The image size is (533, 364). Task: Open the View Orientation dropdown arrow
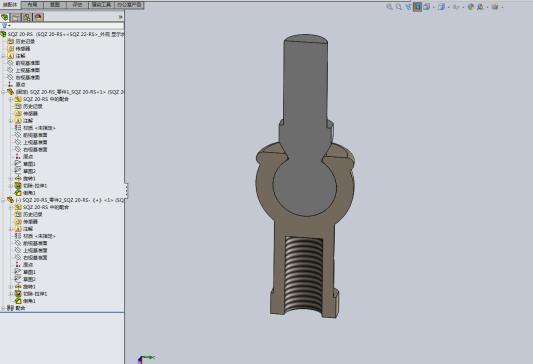(433, 7)
